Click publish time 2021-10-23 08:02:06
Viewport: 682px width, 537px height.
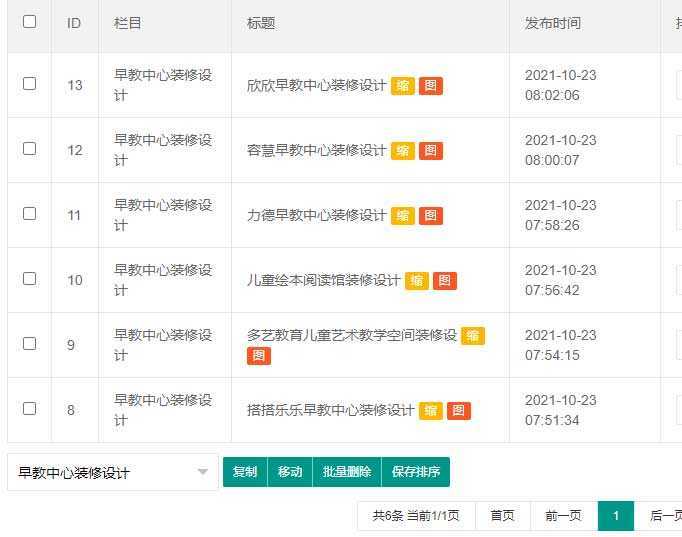560,85
